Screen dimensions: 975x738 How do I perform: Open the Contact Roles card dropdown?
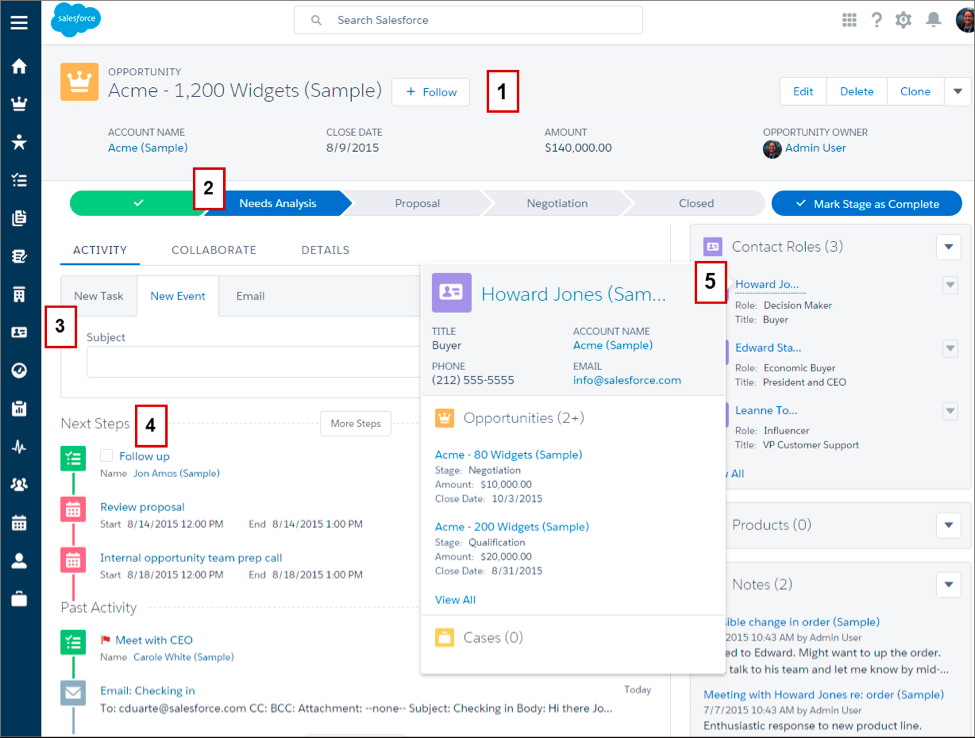949,247
